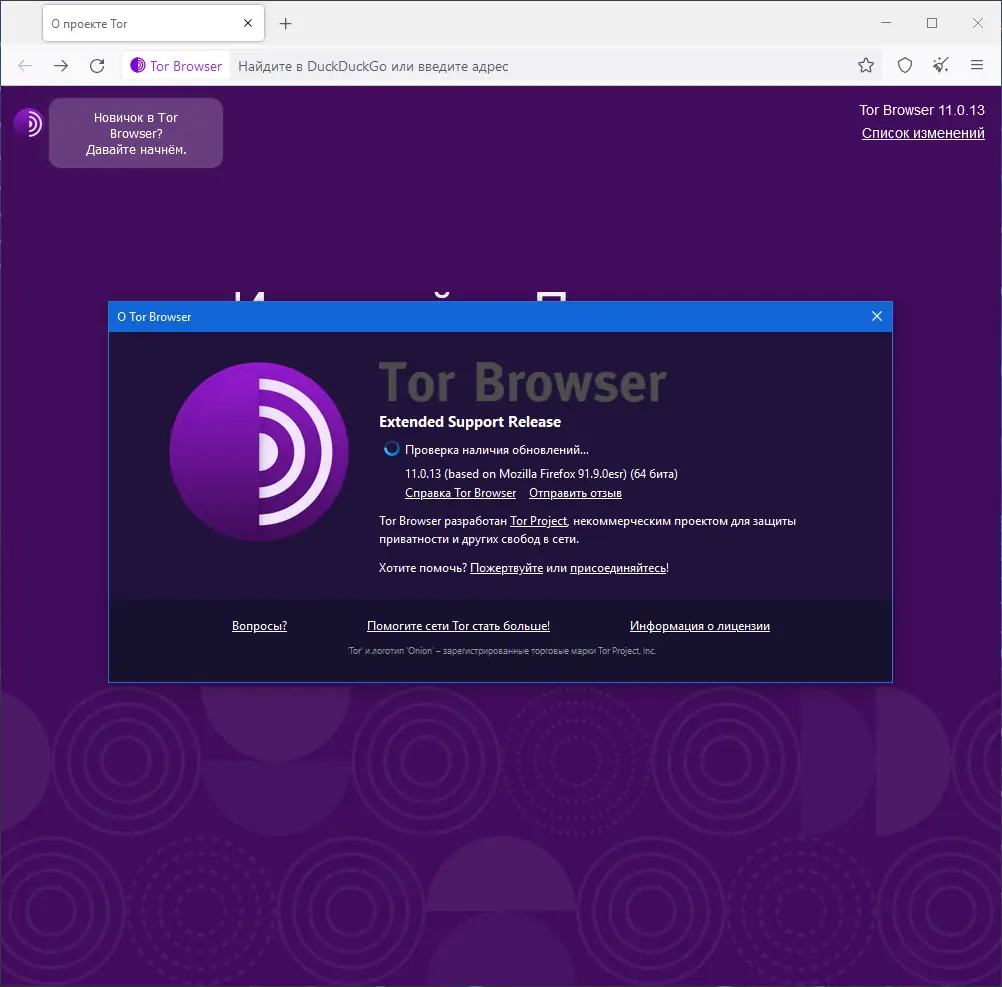The width and height of the screenshot is (1002, 987).
Task: Click the large Tor onion logo in dialog
Action: tap(259, 452)
